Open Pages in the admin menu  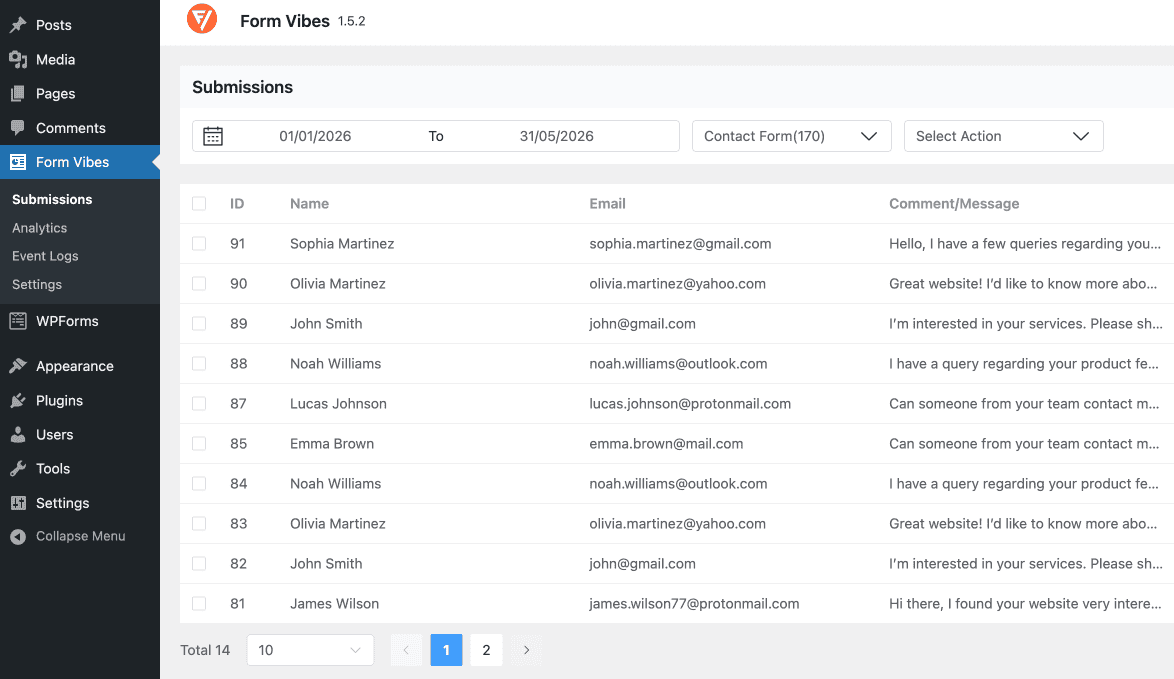55,94
